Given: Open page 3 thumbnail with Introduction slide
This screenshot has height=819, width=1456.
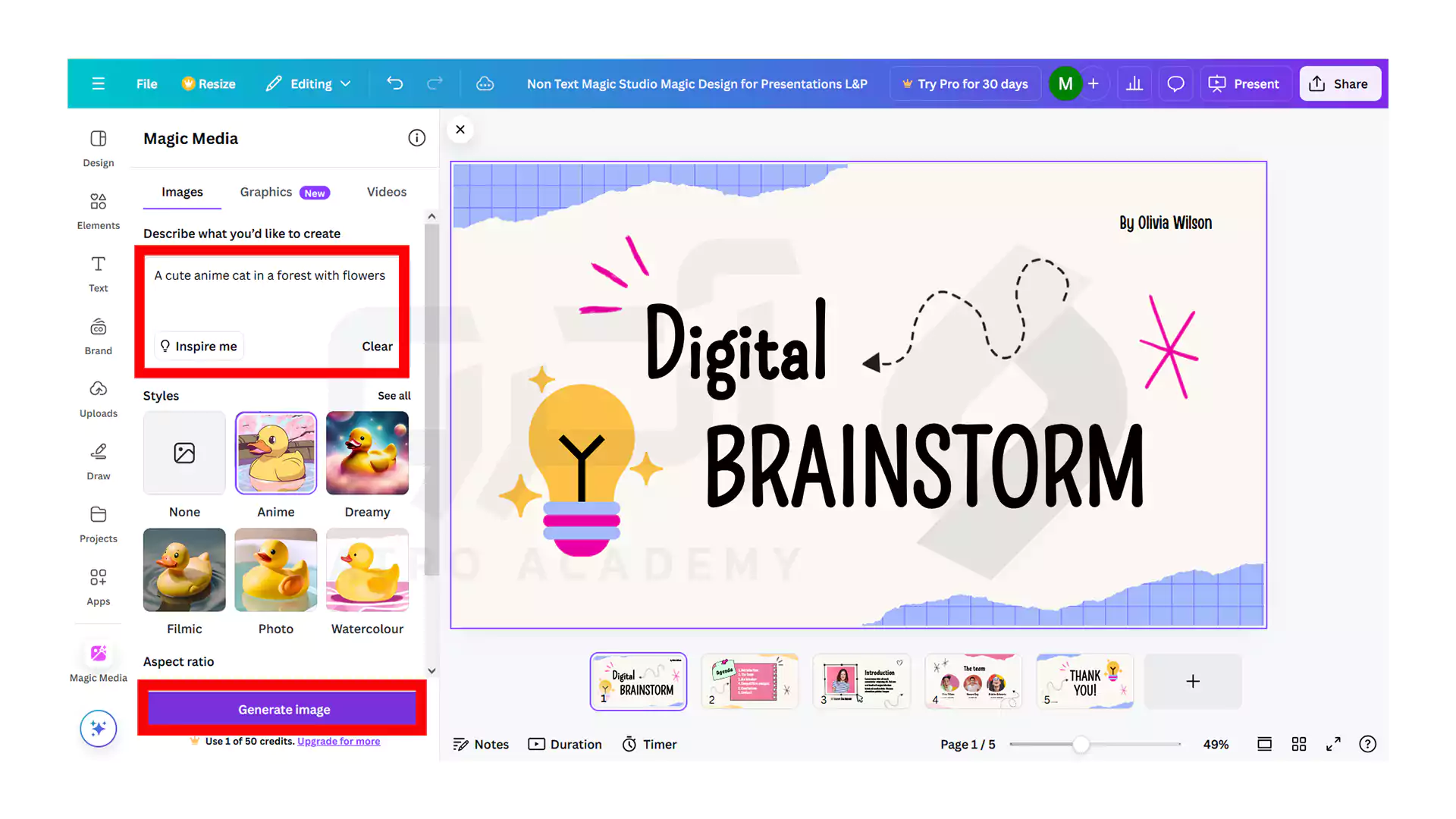Looking at the screenshot, I should pos(861,681).
